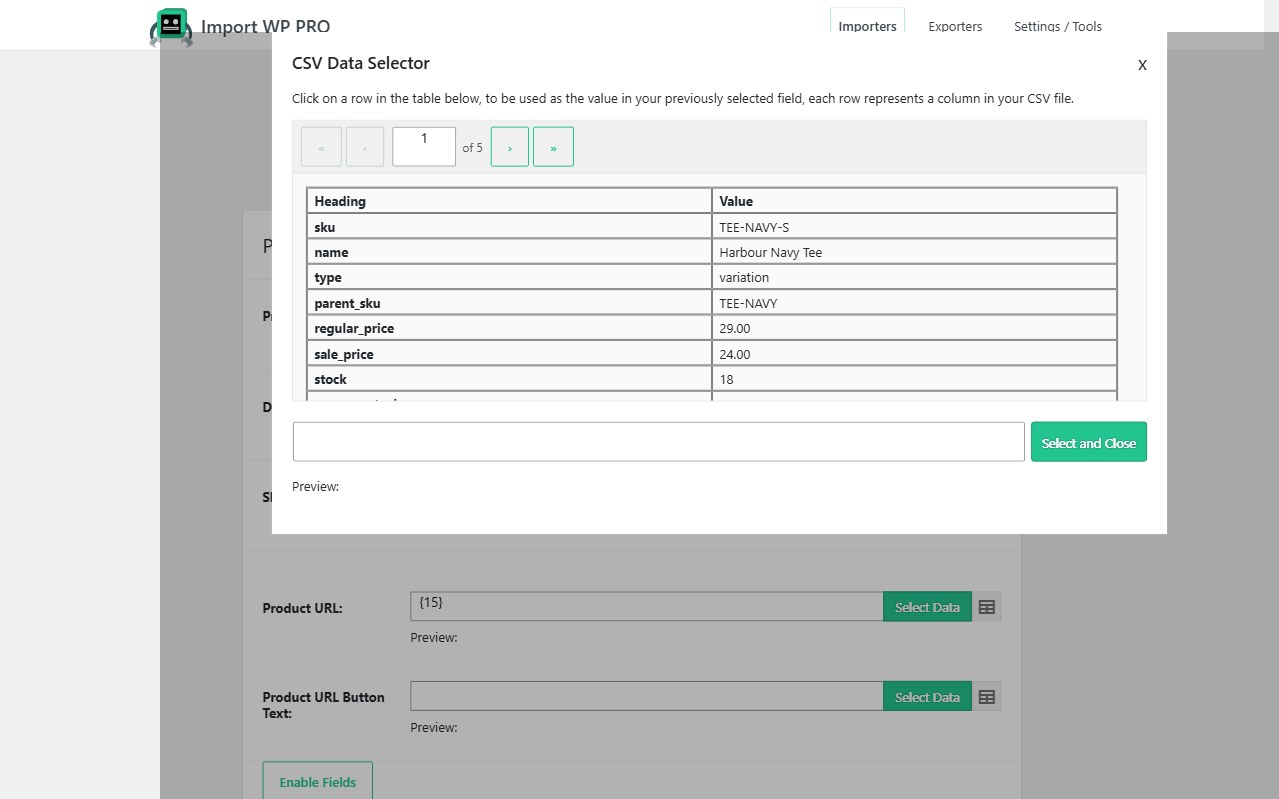Open table icon next to Product URL
Screen dimensions: 1279x799
tap(987, 607)
